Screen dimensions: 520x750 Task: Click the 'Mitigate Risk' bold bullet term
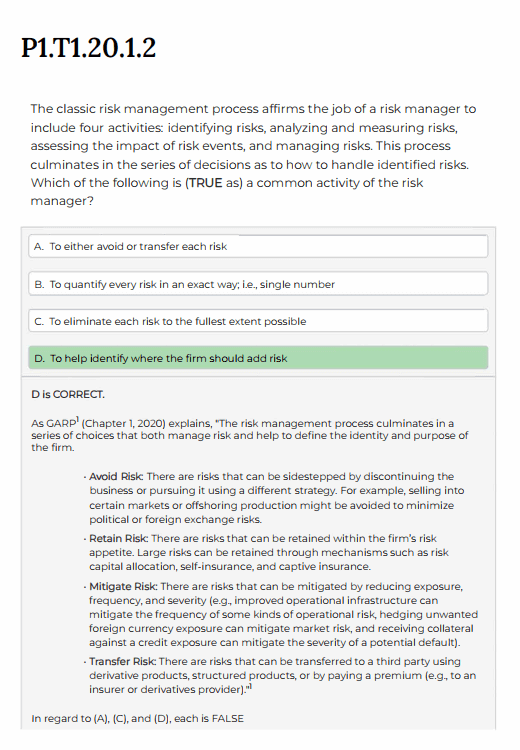click(x=123, y=586)
